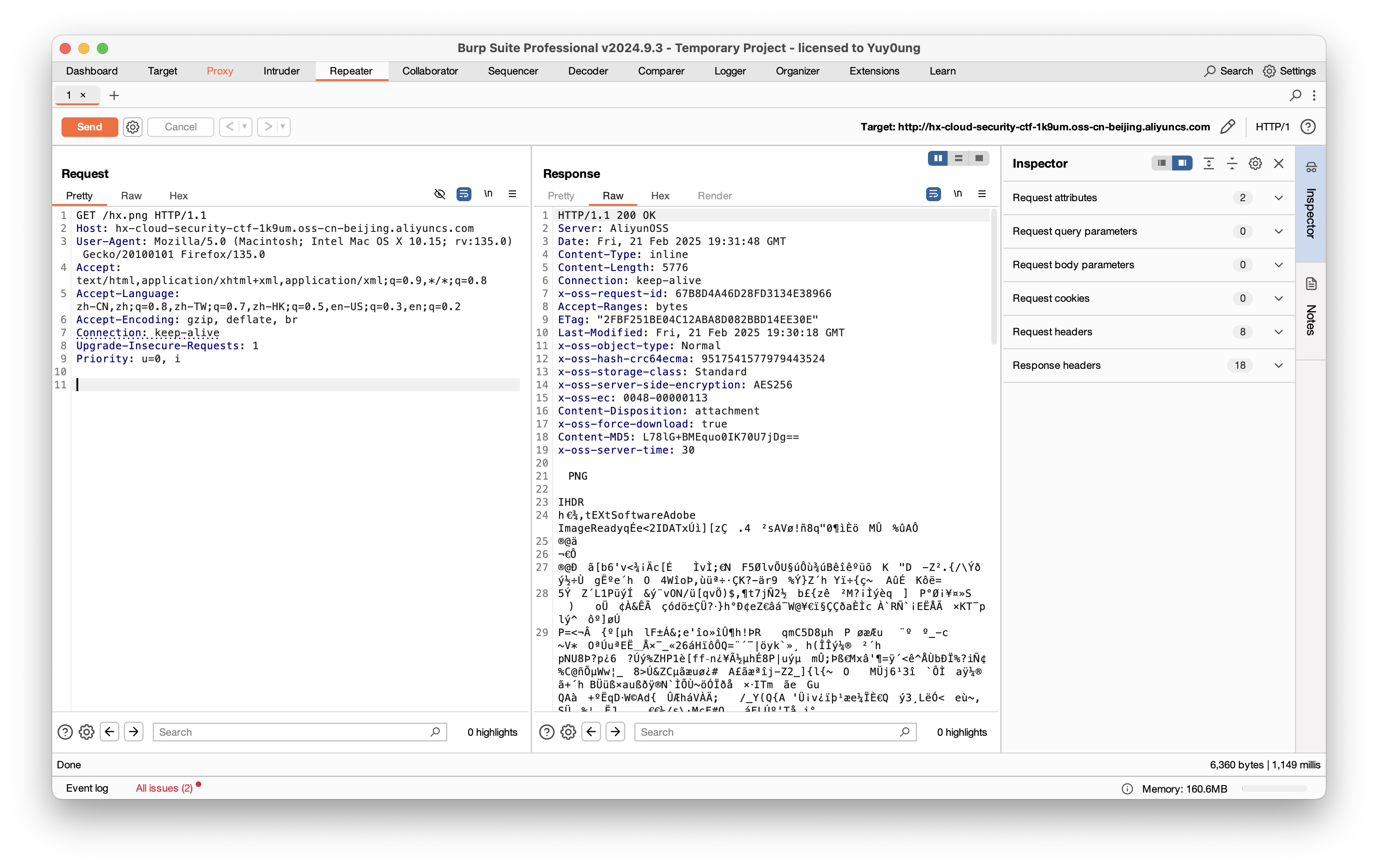Viewport: 1378px width, 868px height.
Task: Open Repeater request settings gear icon
Action: point(133,127)
